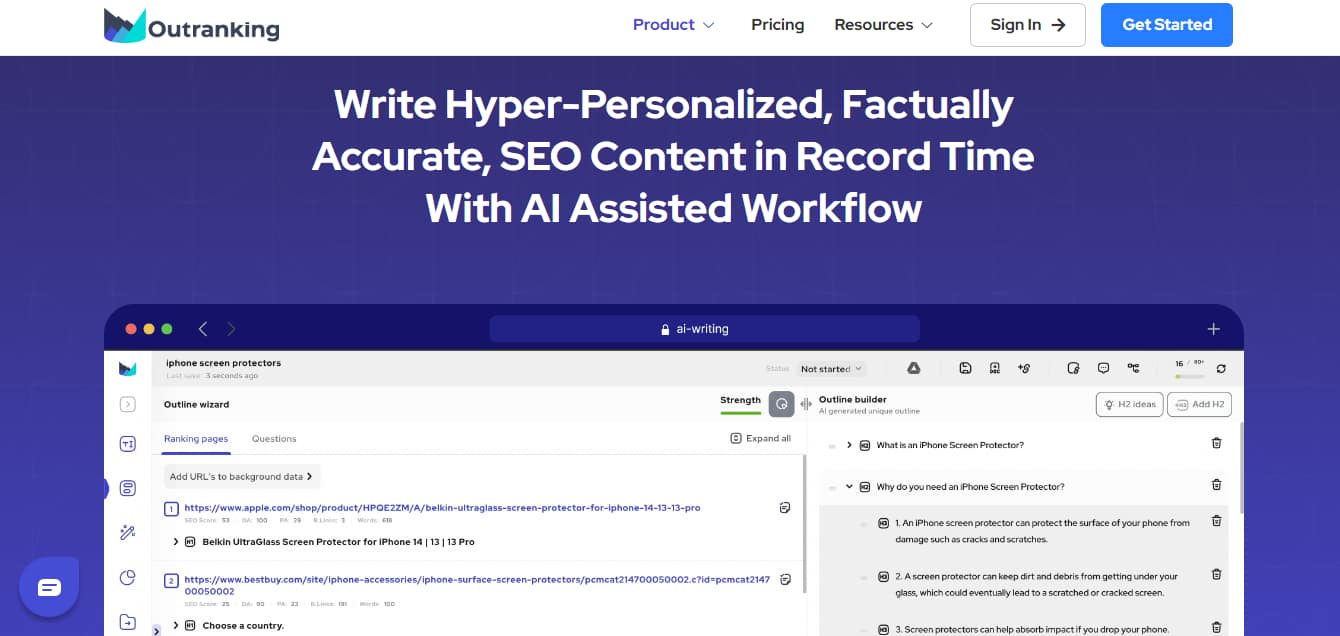Open the comments bubble icon in the top toolbar
Screen dimensions: 1340x636
1103,368
